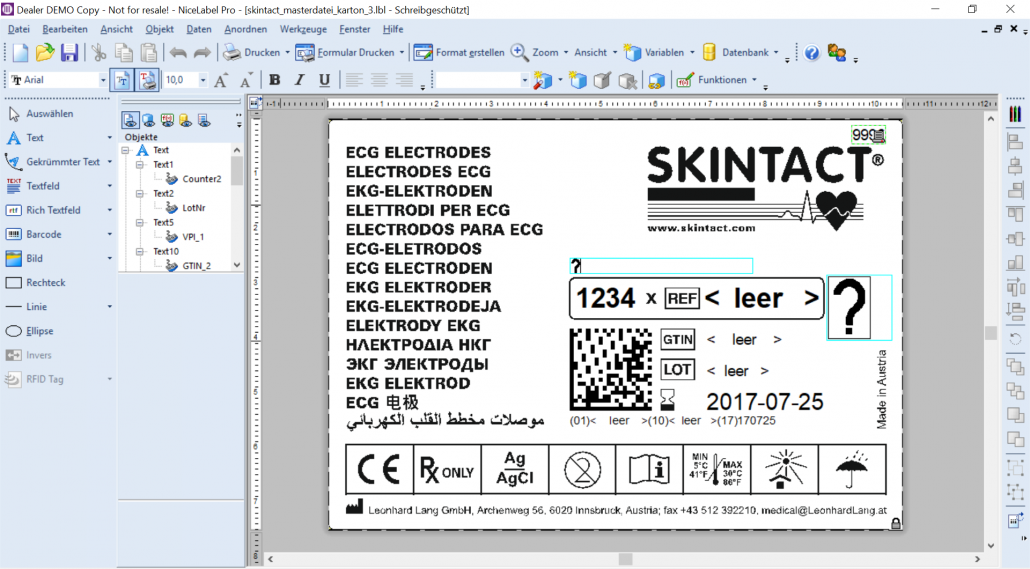The height and width of the screenshot is (569, 1030).
Task: Align text right
Action: point(404,80)
